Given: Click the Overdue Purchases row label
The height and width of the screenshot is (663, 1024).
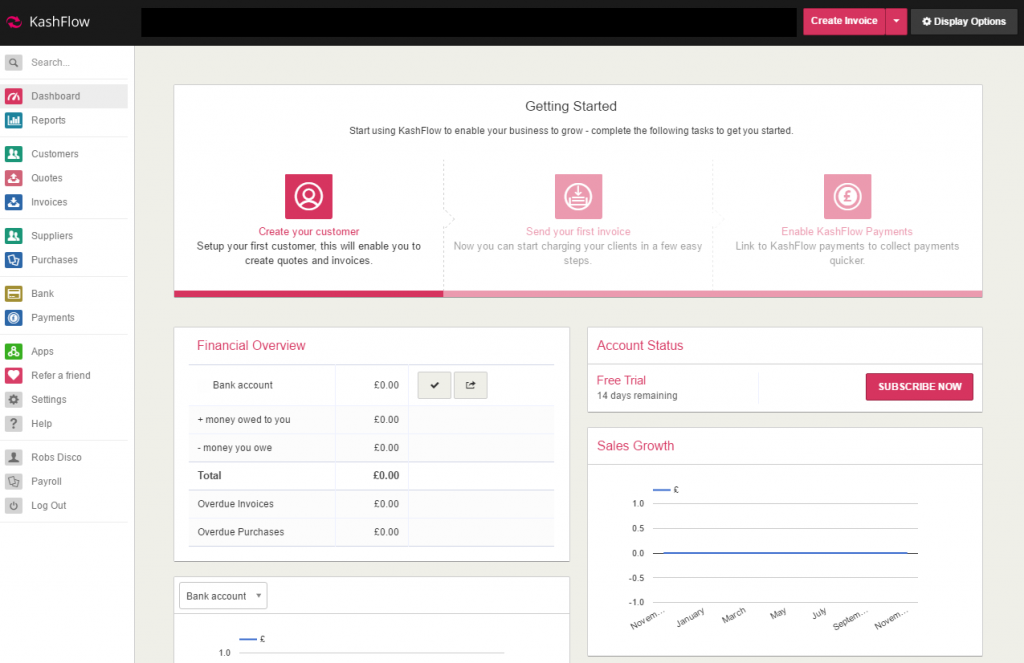Looking at the screenshot, I should coord(241,532).
